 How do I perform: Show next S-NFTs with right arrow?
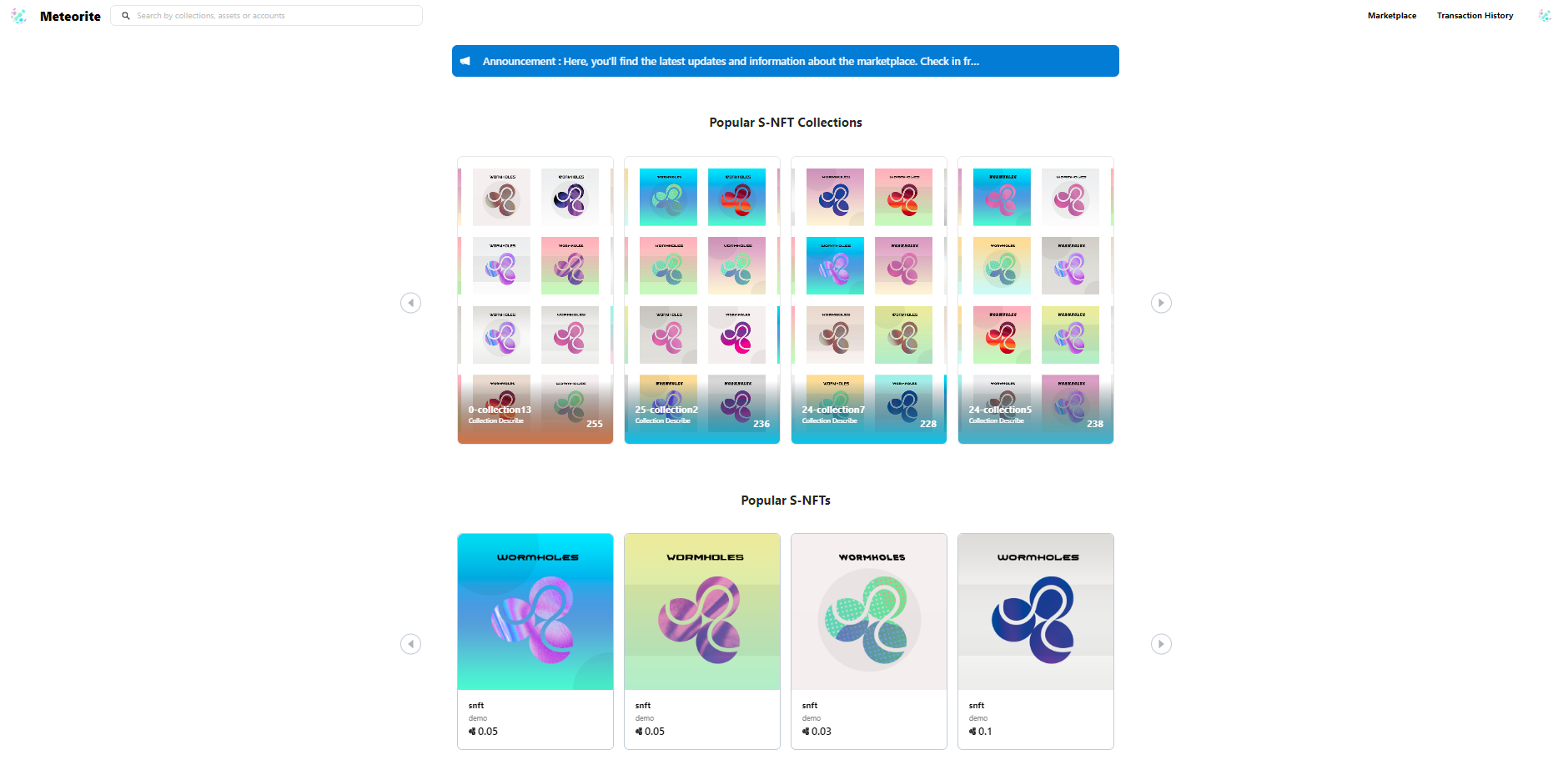[x=1161, y=644]
